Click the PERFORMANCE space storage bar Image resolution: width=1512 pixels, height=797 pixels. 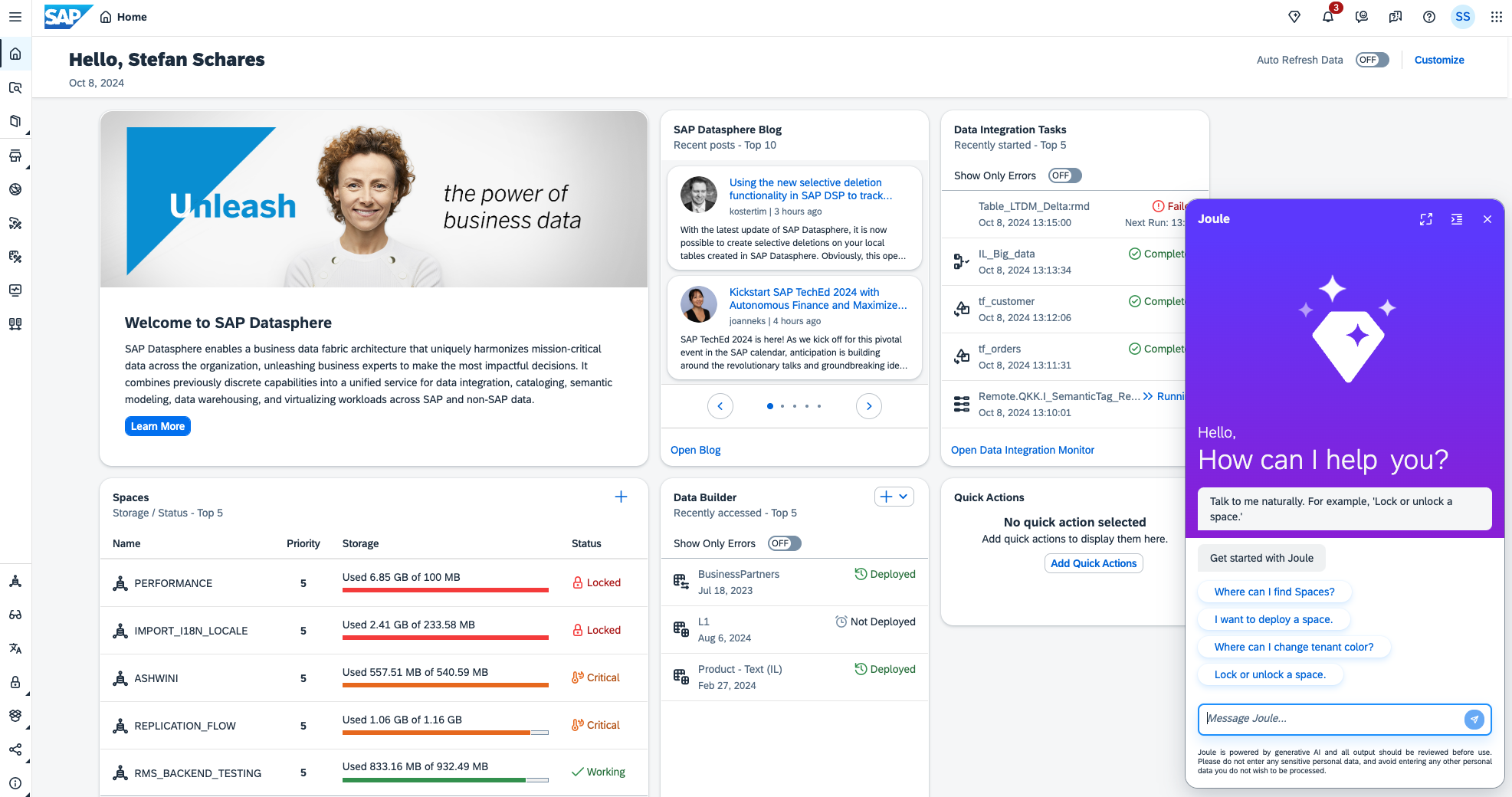coord(445,590)
